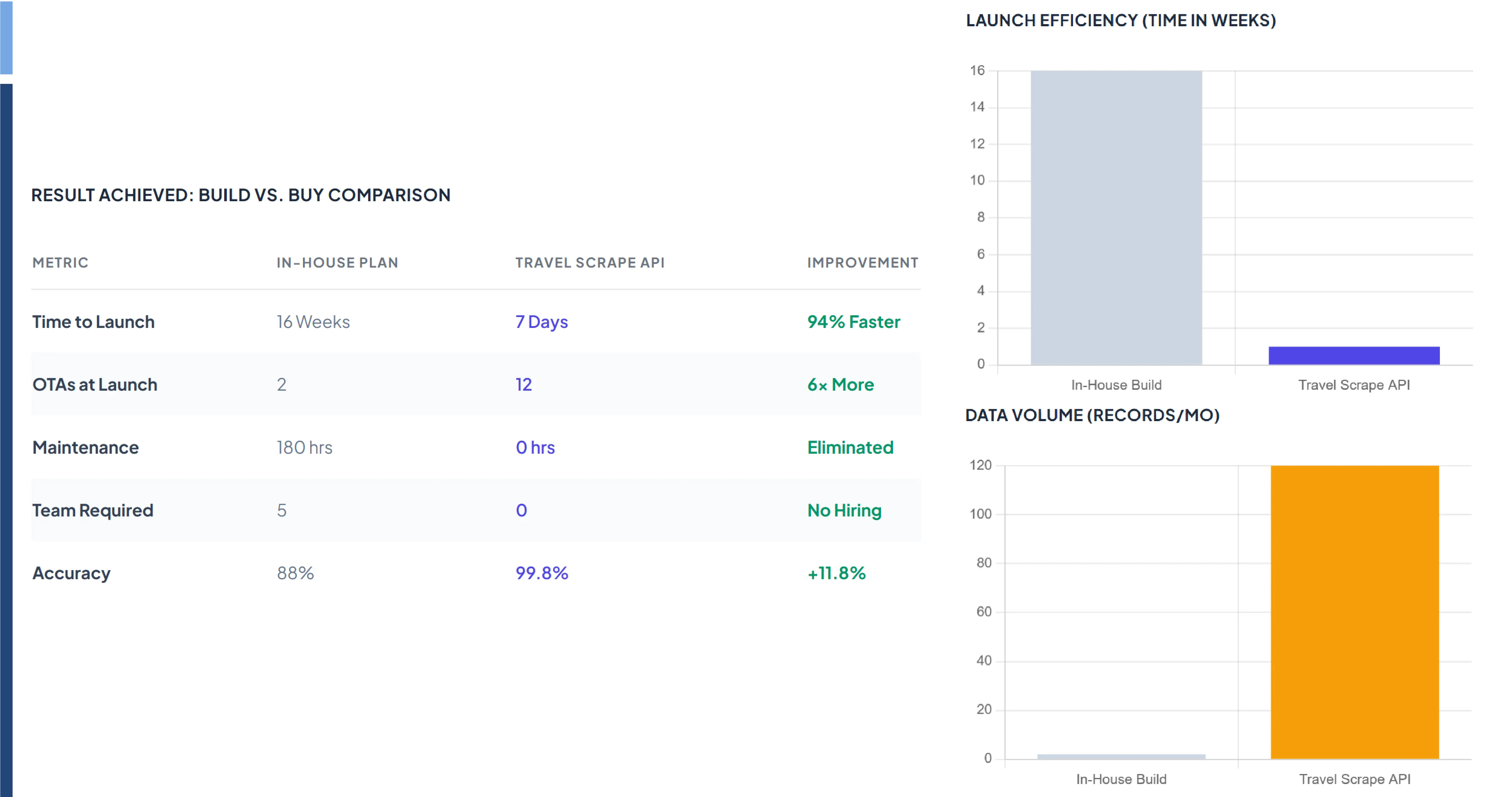Click the gray In-House Build bar in Launch Efficiency chart
The height and width of the screenshot is (797, 1512).
1116,218
